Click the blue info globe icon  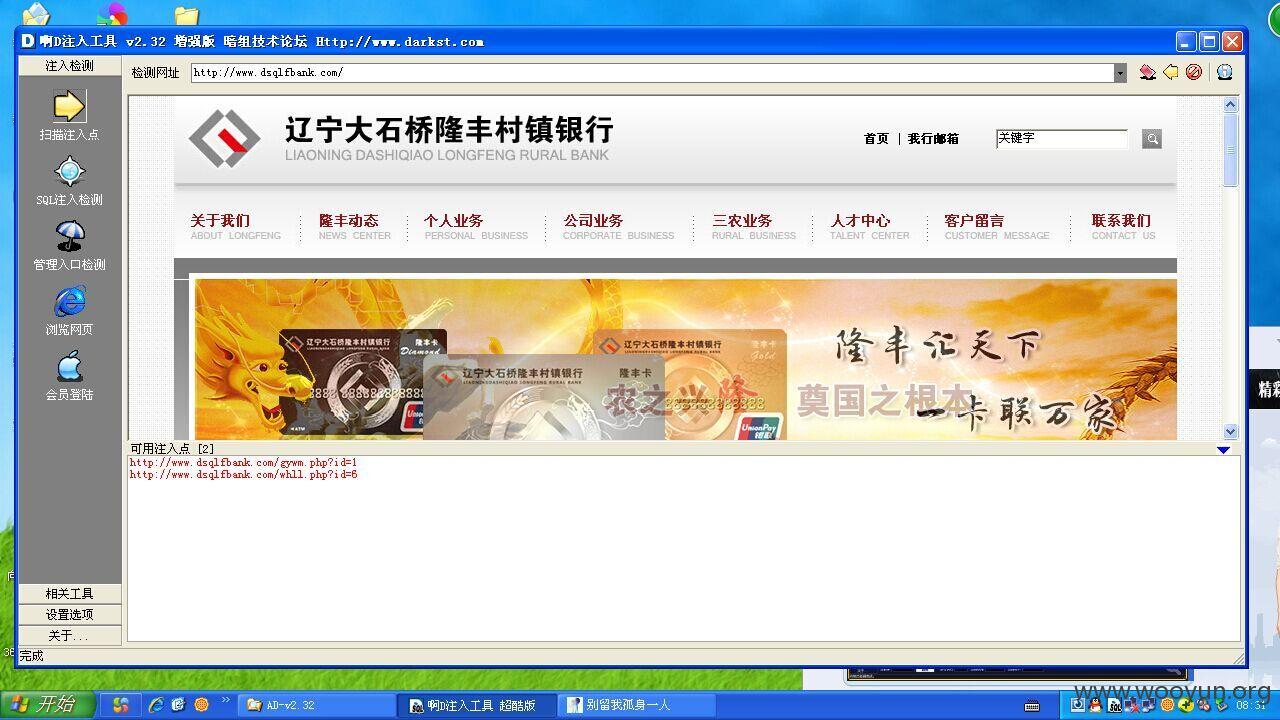click(1224, 72)
